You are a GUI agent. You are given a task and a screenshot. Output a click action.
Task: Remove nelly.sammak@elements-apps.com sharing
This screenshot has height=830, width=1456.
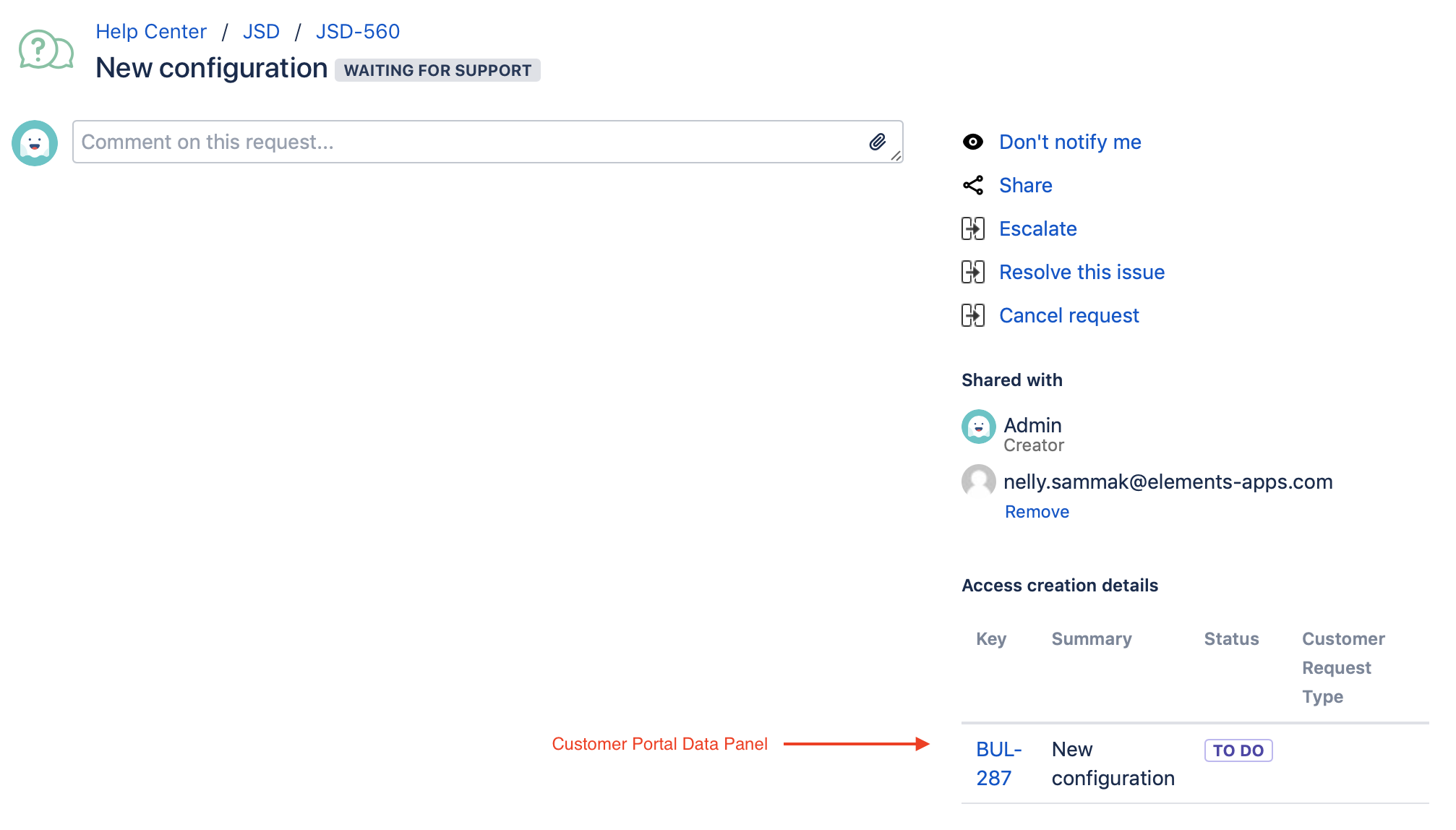(1037, 511)
